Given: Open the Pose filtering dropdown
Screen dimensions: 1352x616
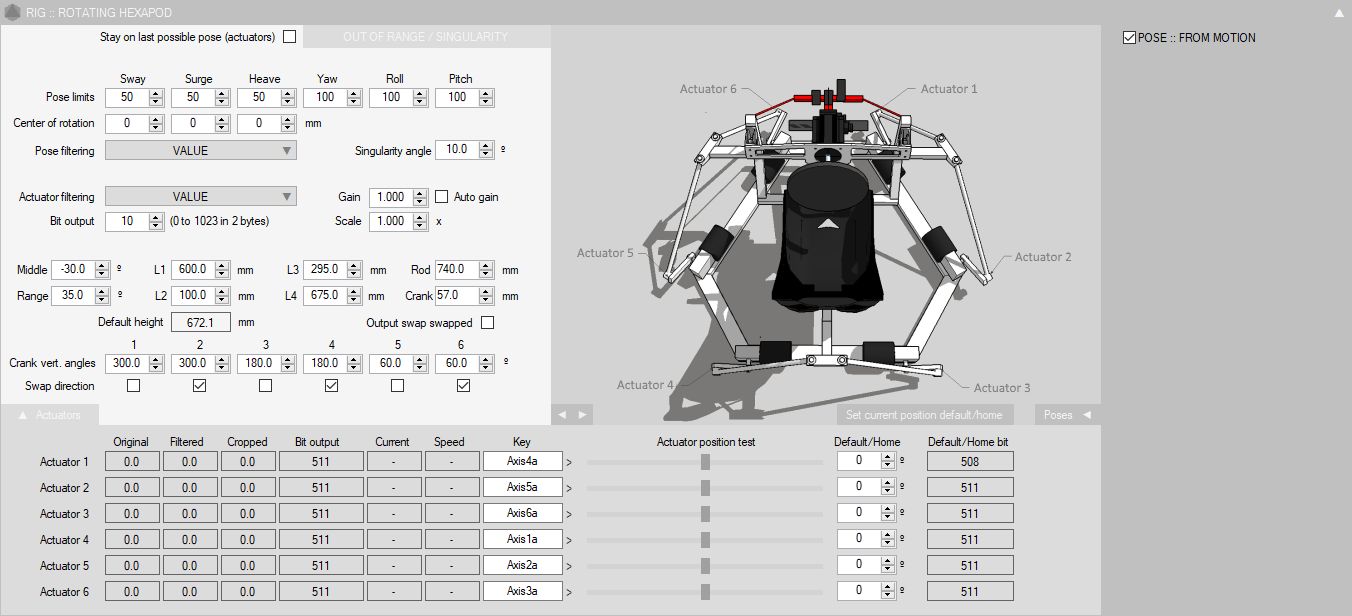Looking at the screenshot, I should pyautogui.click(x=200, y=150).
